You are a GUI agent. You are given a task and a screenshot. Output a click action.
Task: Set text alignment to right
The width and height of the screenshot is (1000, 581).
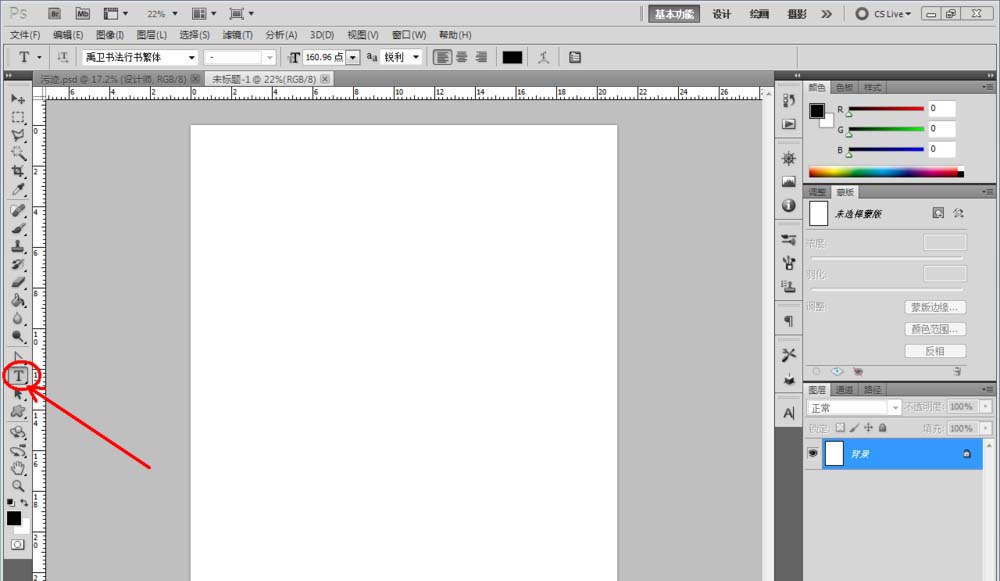(x=482, y=57)
